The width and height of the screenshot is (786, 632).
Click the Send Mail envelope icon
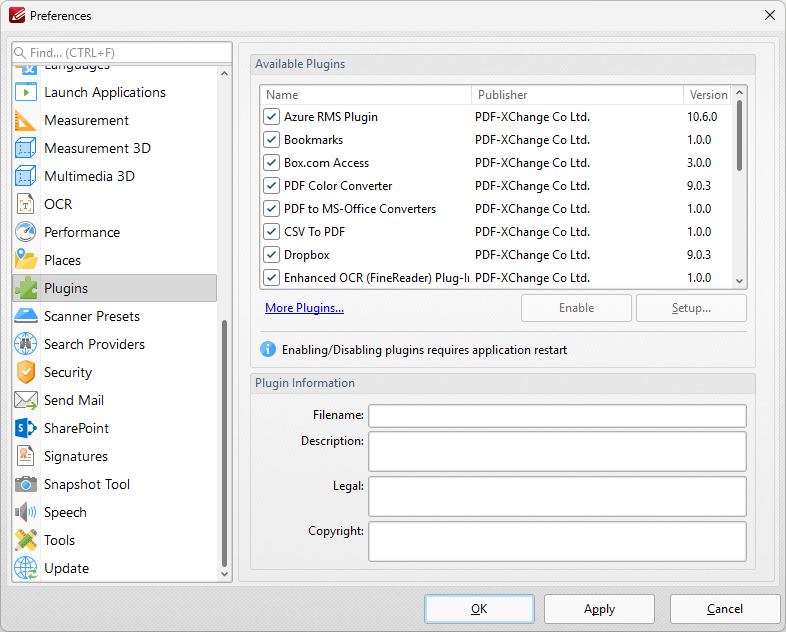point(26,400)
